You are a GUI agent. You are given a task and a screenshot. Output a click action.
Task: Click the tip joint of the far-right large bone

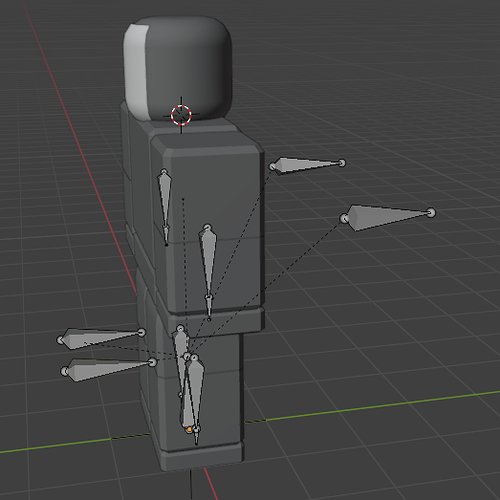coord(431,212)
